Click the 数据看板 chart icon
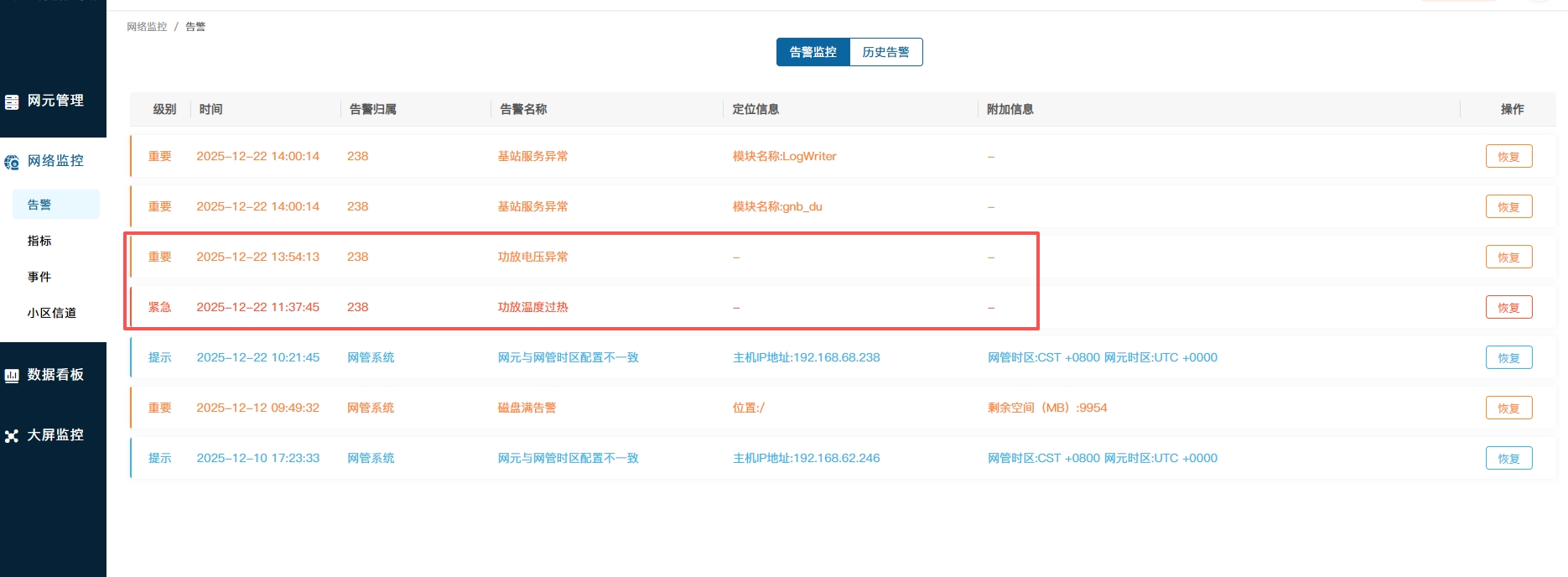1568x577 pixels. pyautogui.click(x=12, y=376)
